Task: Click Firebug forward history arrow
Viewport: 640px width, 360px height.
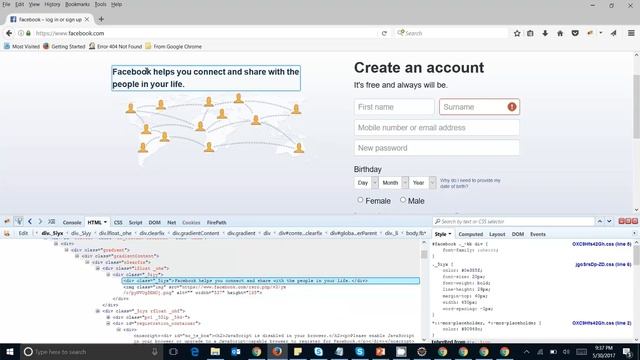Action: click(x=40, y=221)
